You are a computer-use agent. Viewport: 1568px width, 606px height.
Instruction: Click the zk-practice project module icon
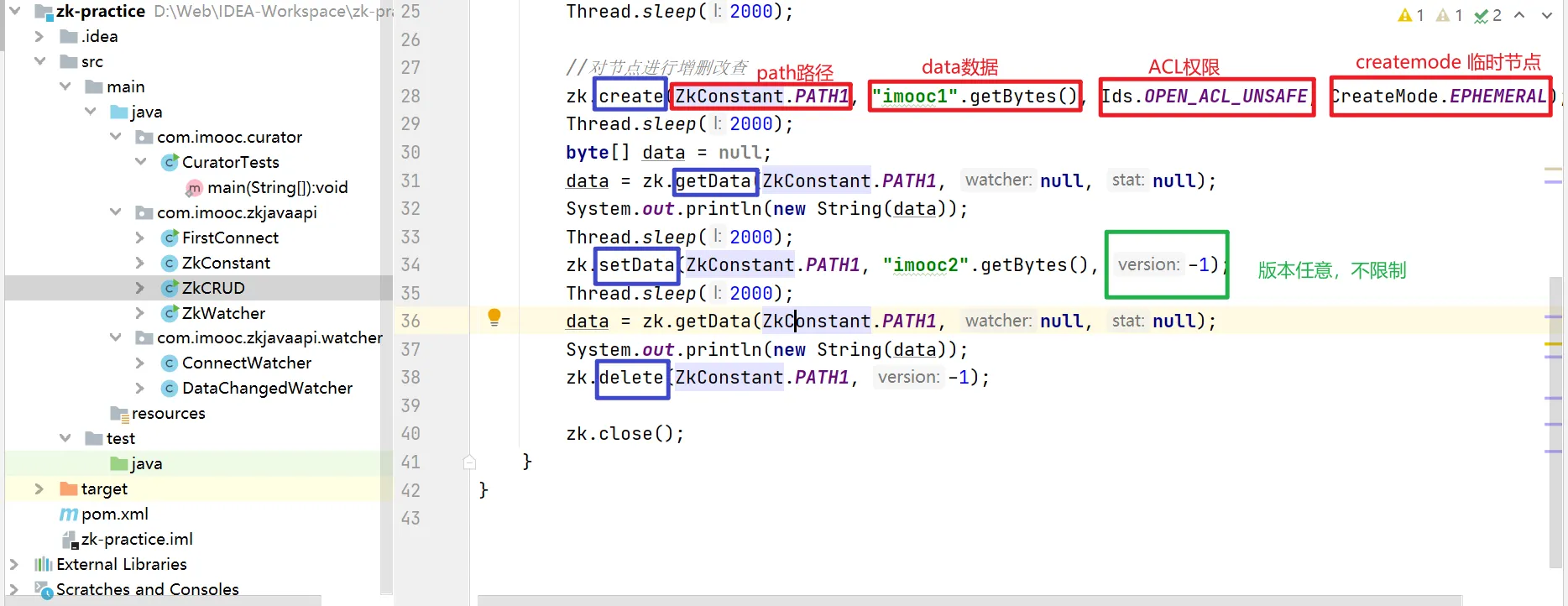[x=44, y=12]
